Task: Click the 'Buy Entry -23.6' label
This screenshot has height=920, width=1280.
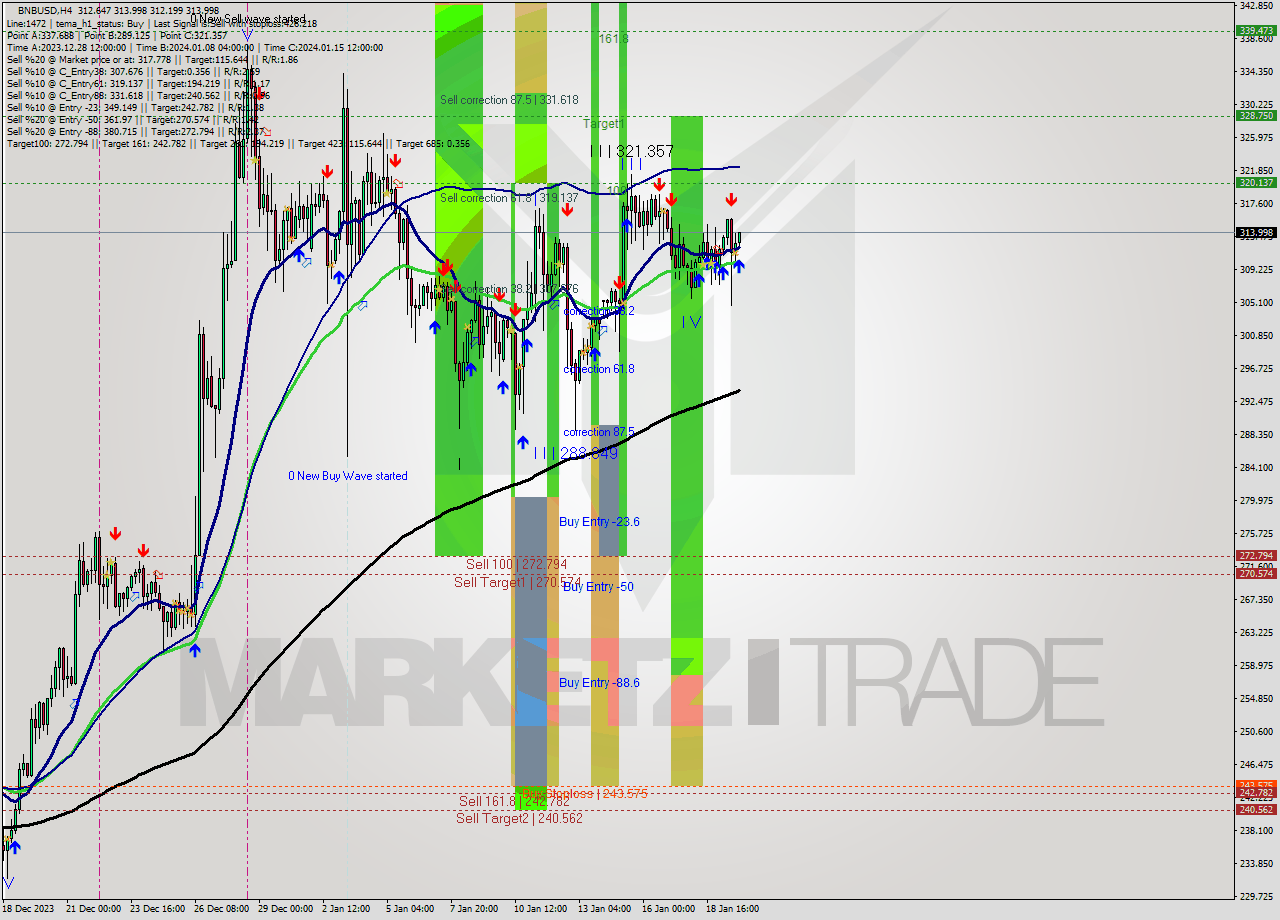Action: [x=599, y=522]
